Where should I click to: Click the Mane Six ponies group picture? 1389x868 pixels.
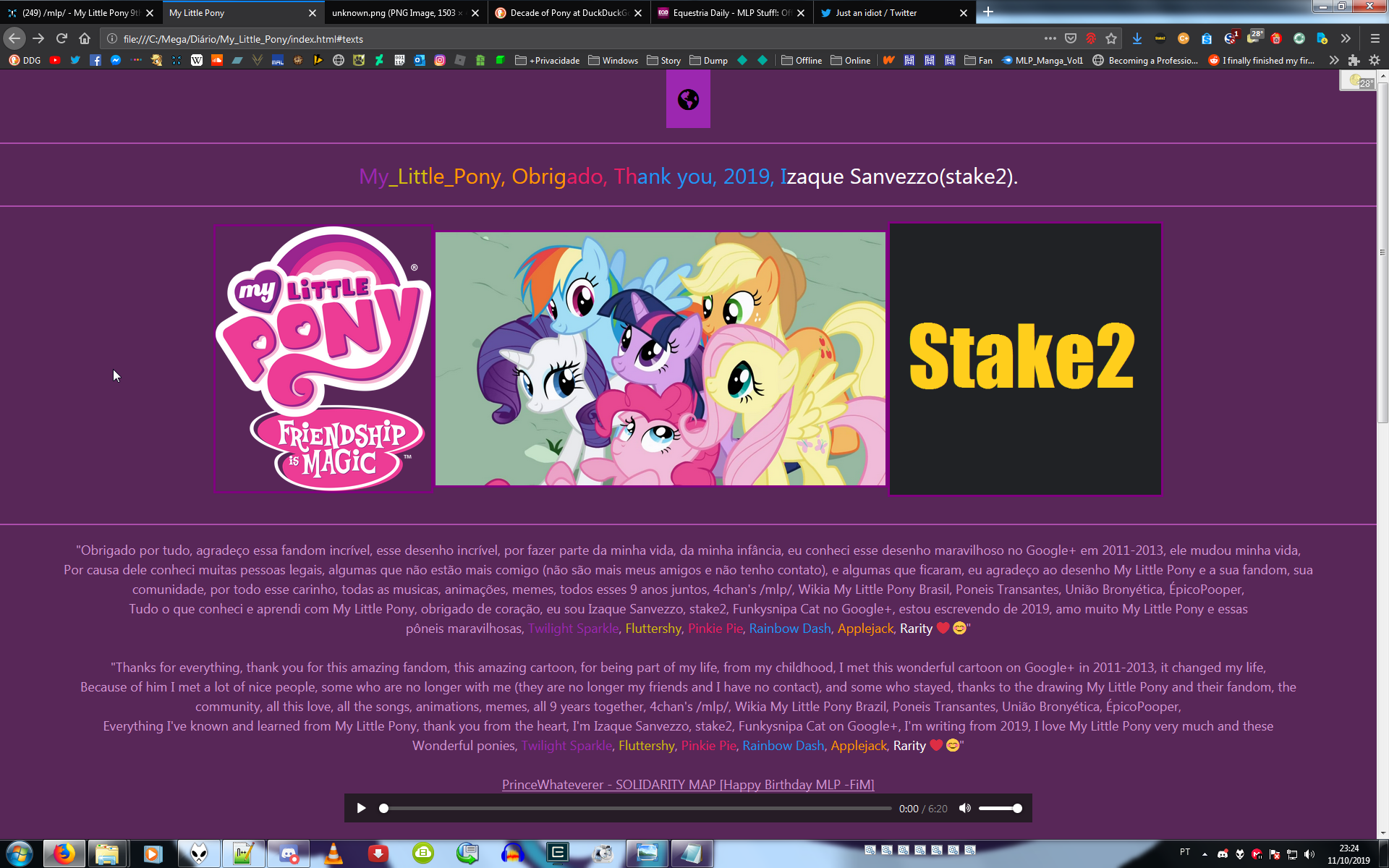[660, 359]
